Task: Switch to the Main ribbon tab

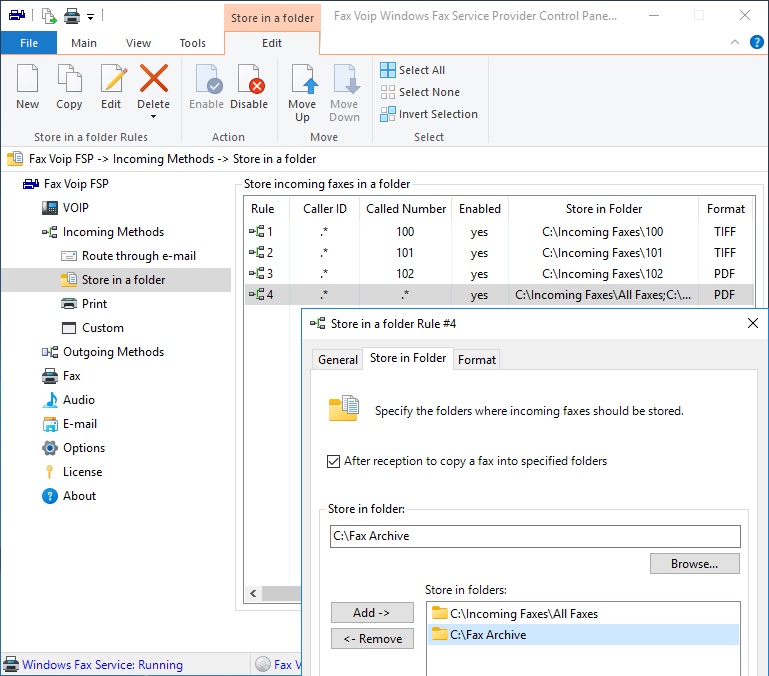Action: tap(84, 43)
